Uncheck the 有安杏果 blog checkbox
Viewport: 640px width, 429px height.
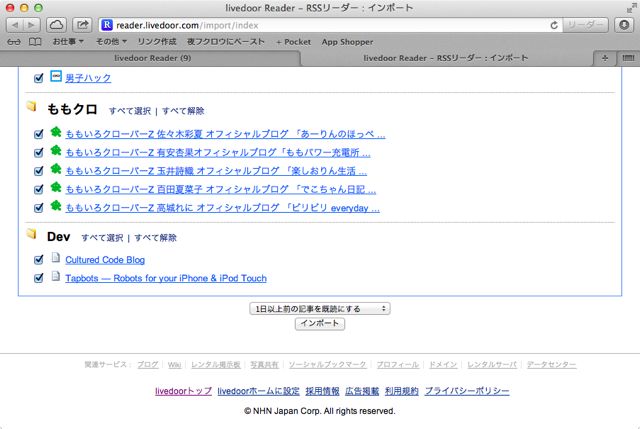coord(39,153)
